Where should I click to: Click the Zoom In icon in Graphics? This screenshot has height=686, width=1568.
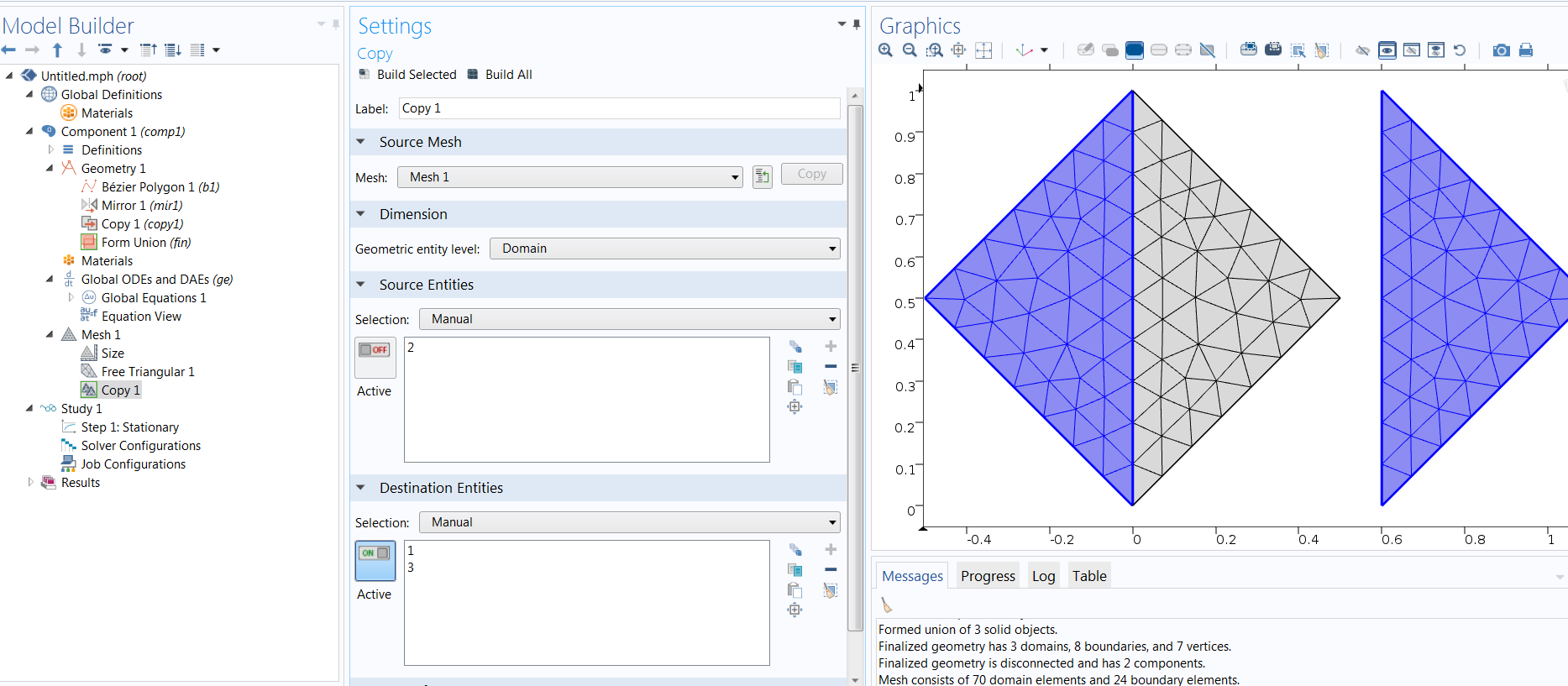coord(885,50)
